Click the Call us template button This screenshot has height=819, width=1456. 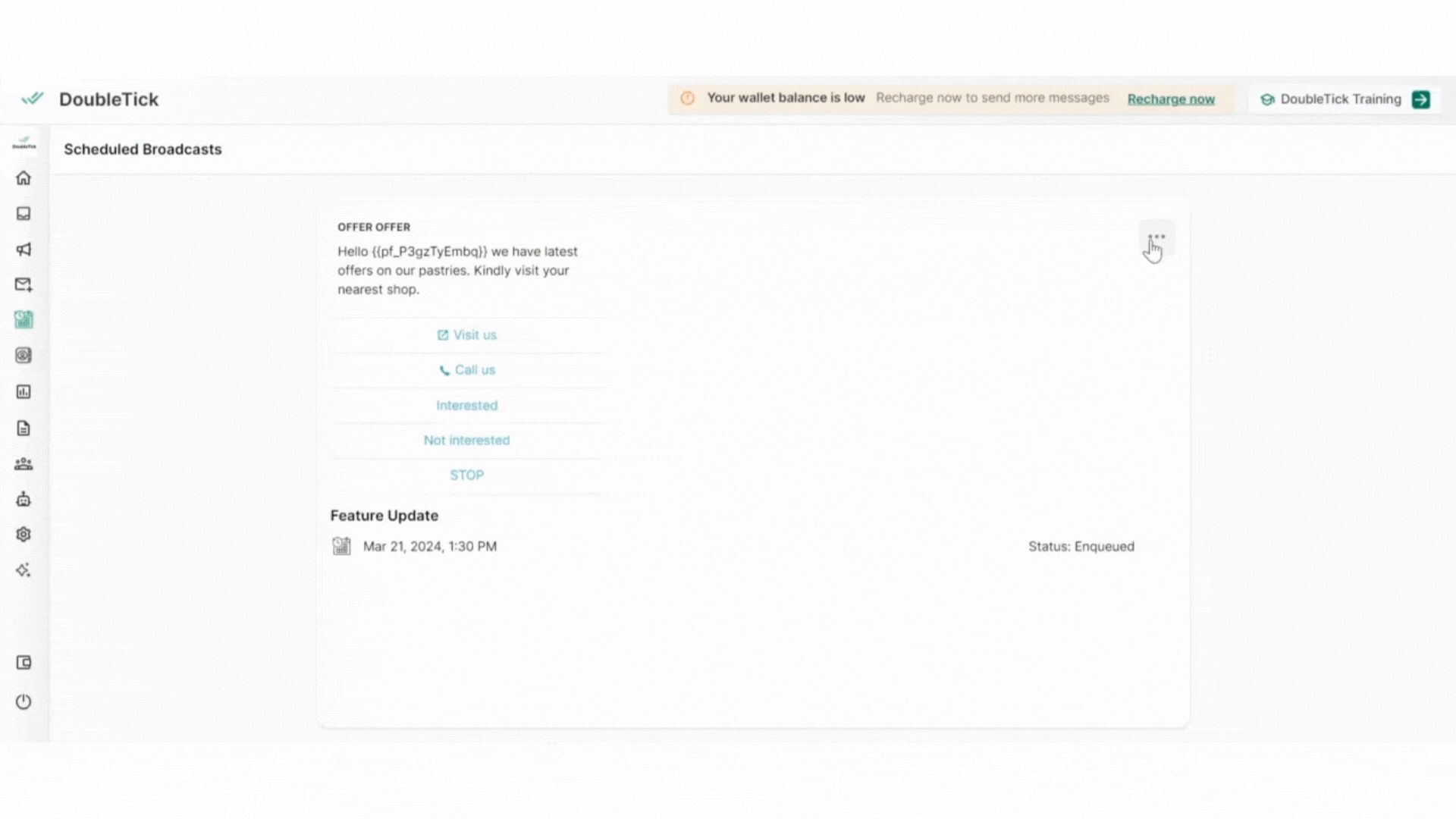467,370
